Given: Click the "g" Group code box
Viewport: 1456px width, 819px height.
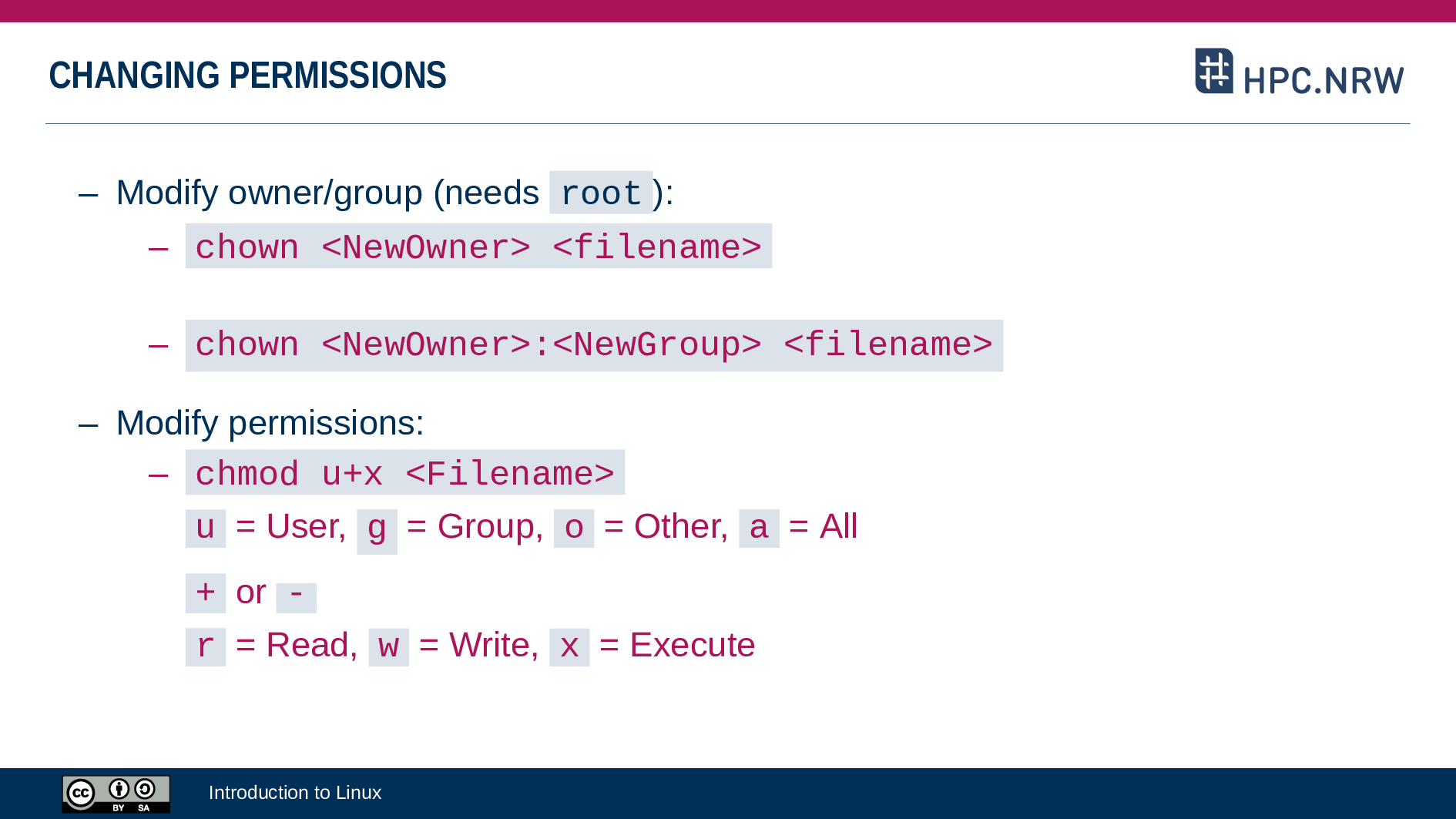Looking at the screenshot, I should [377, 530].
